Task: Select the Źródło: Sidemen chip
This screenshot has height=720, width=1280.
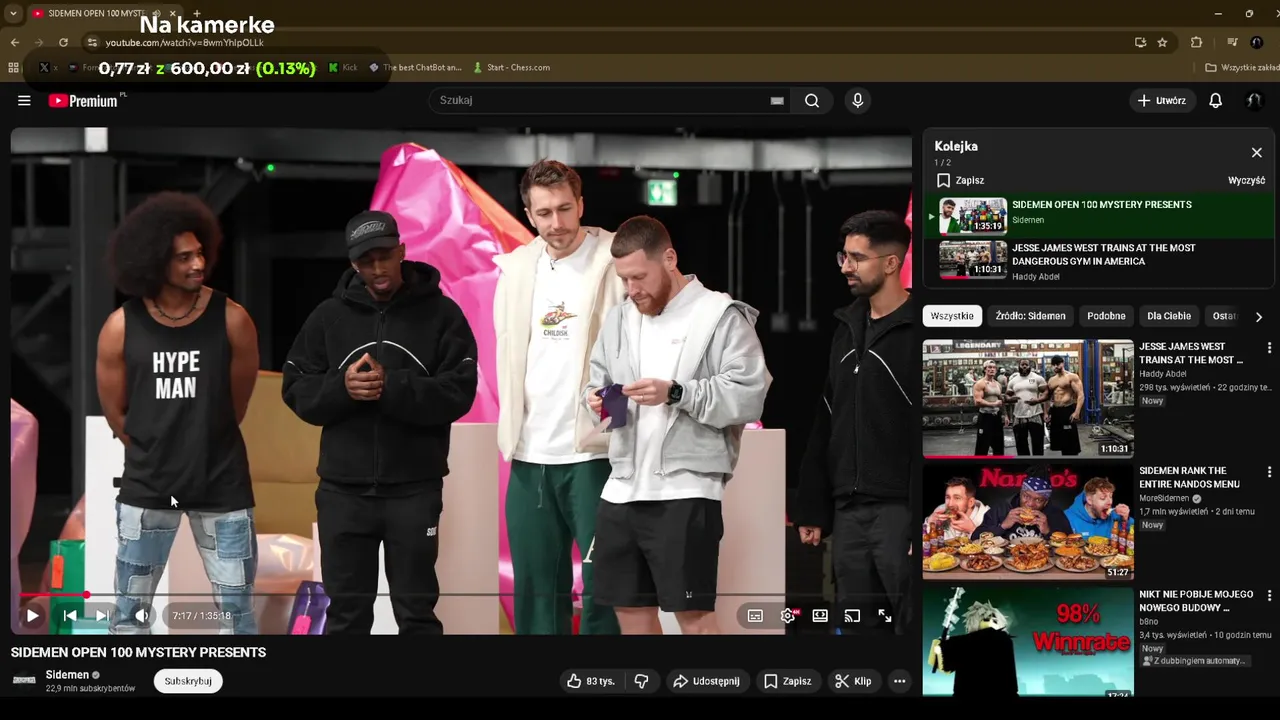Action: 1030,316
